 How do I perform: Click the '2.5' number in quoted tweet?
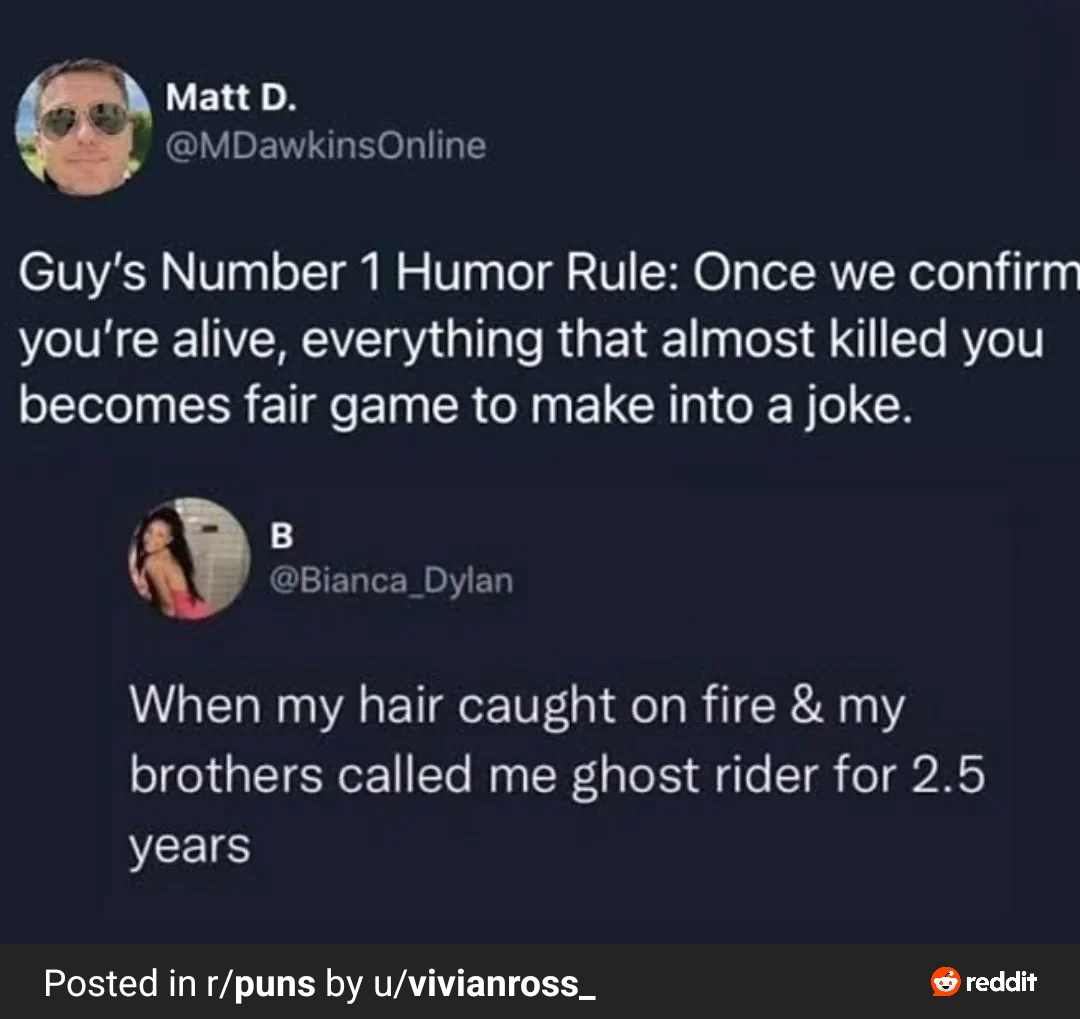(949, 775)
